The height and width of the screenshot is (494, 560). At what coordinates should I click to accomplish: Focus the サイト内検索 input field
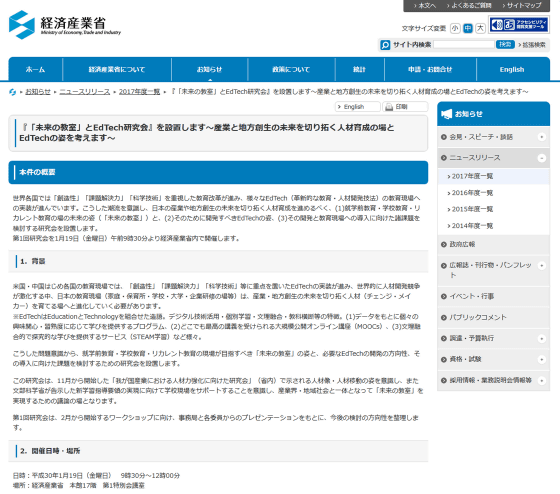pyautogui.click(x=464, y=44)
